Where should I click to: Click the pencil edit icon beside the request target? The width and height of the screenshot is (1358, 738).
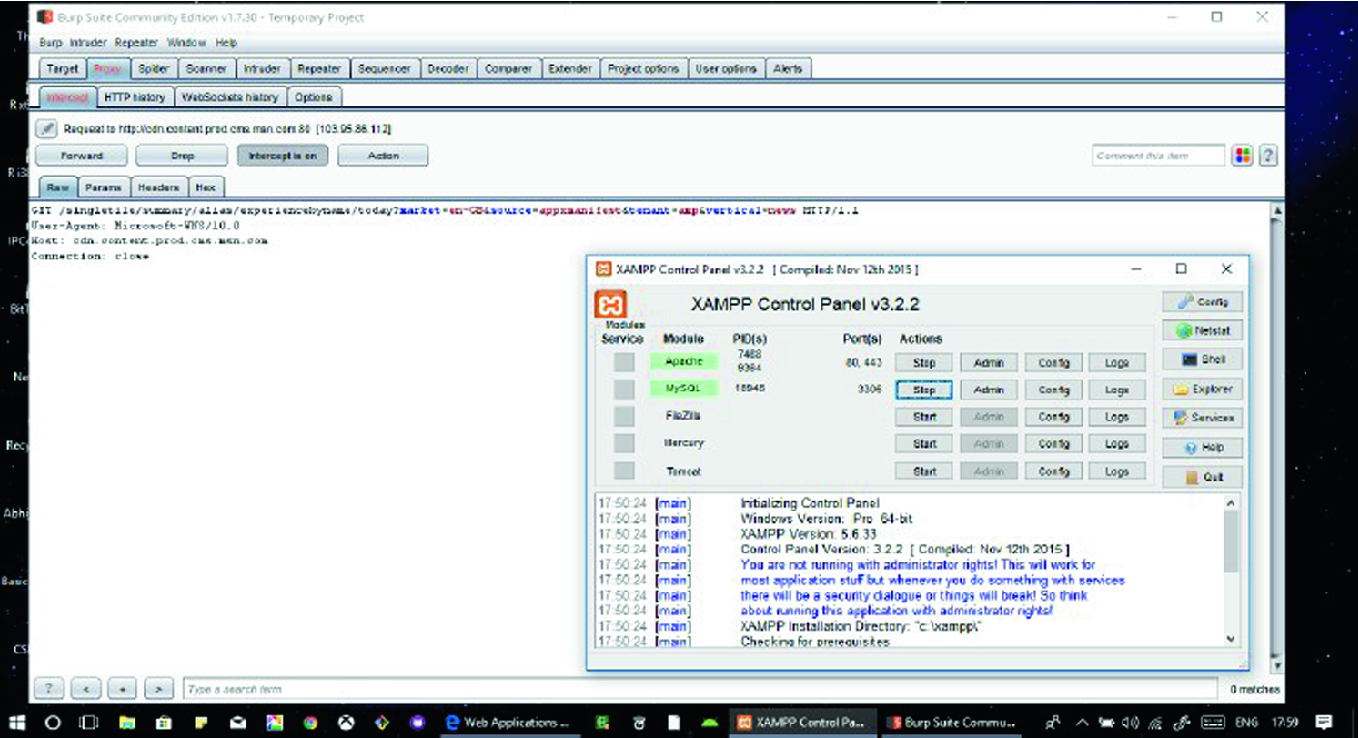(x=46, y=129)
